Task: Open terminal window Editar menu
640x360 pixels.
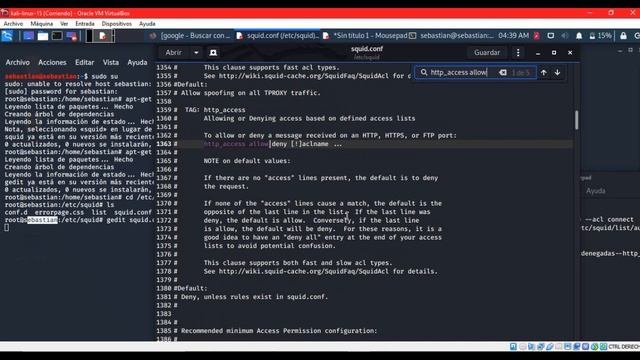Action: point(84,62)
